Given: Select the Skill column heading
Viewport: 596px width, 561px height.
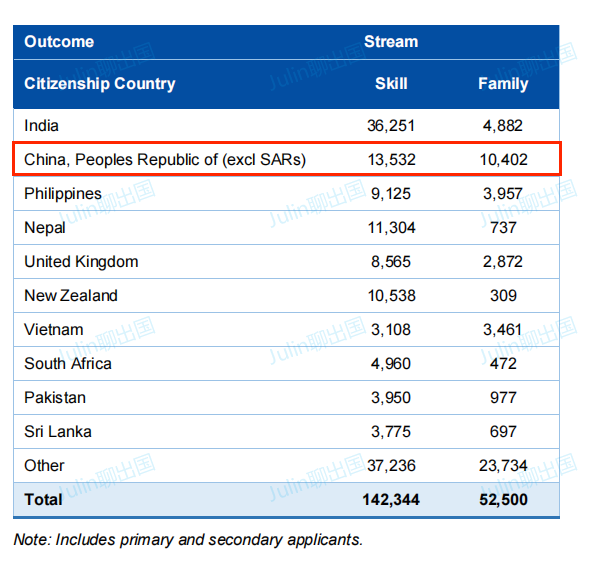Looking at the screenshot, I should tap(391, 84).
